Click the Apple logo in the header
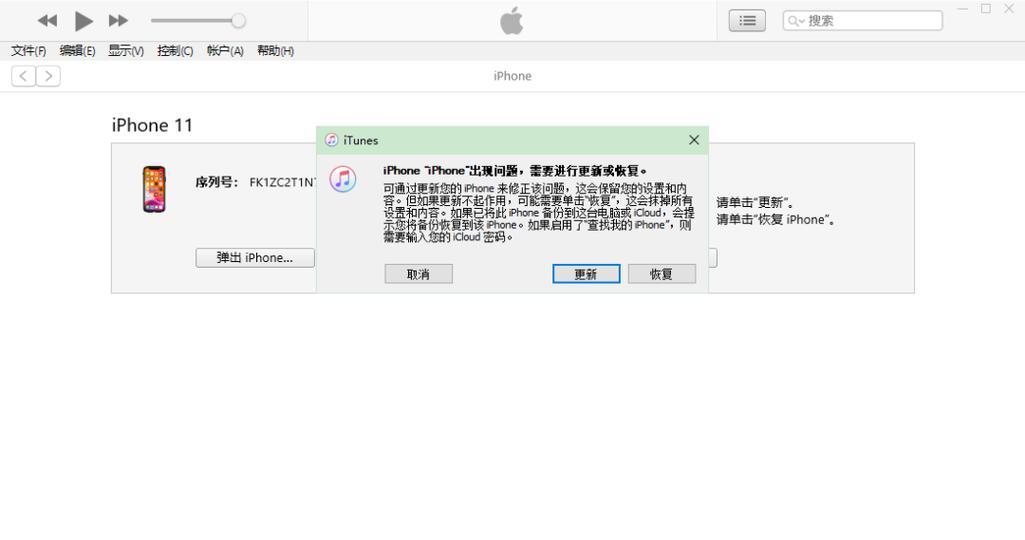1025x540 pixels. pos(512,21)
